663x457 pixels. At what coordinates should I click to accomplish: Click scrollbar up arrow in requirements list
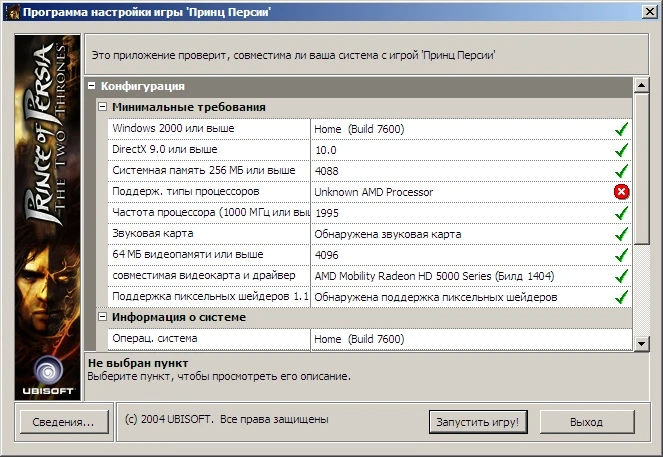click(x=641, y=86)
